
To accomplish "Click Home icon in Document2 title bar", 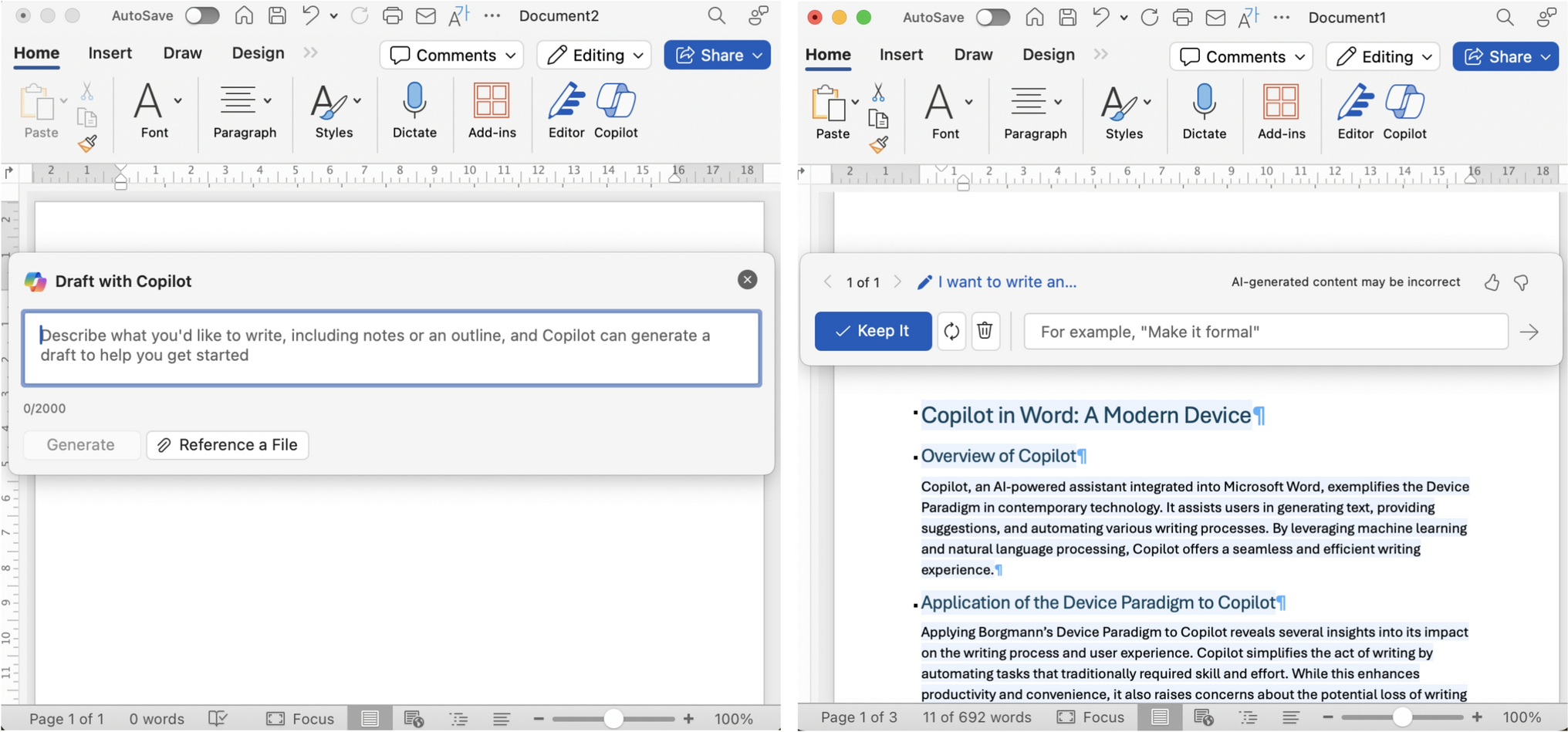I will coord(244,15).
